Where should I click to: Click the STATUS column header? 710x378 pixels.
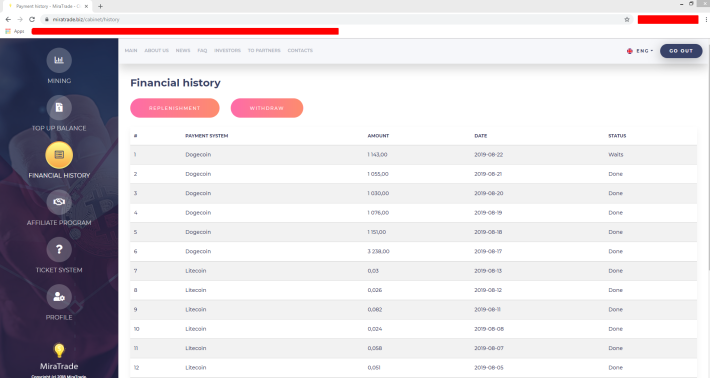click(617, 136)
